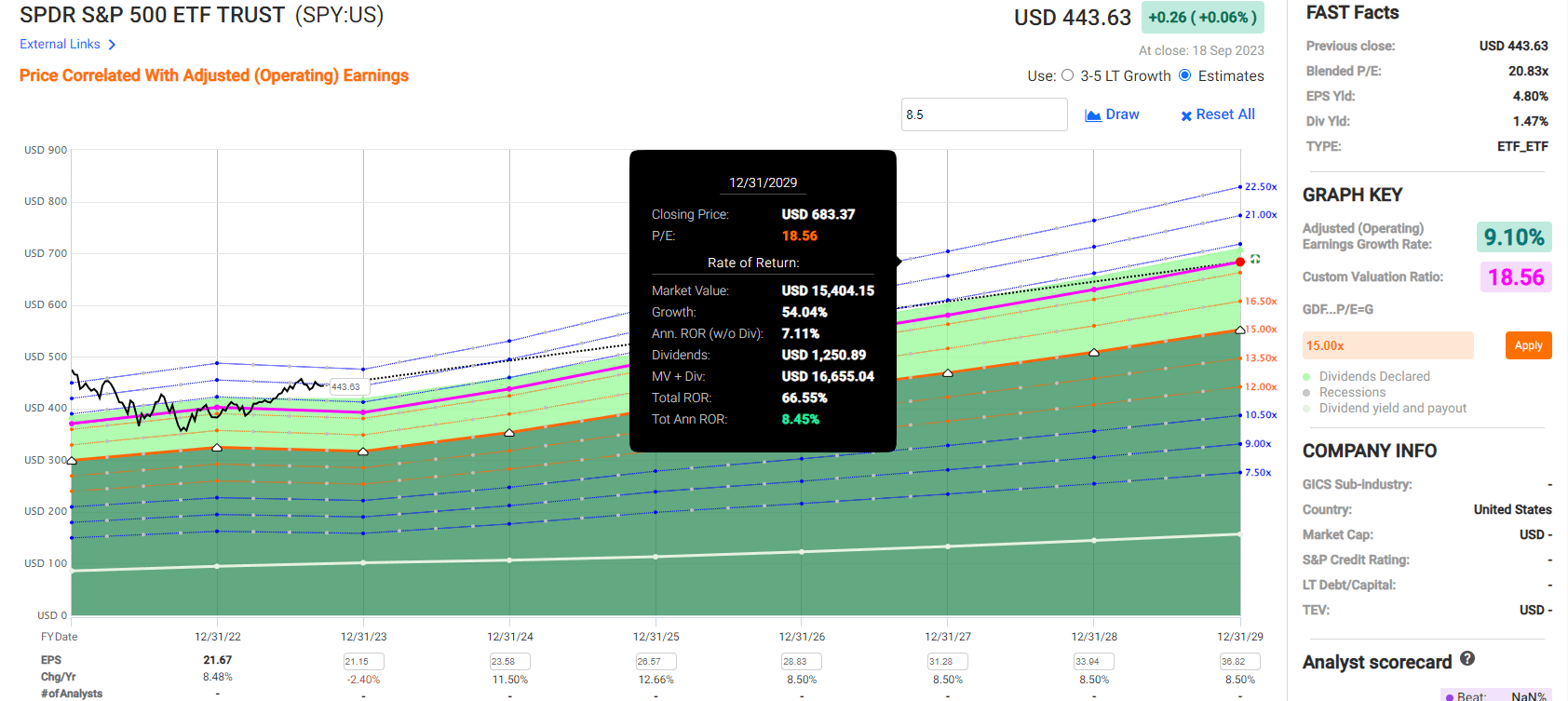This screenshot has width=1568, height=701.
Task: Click the Div Yld 1.47% value
Action: (1530, 121)
